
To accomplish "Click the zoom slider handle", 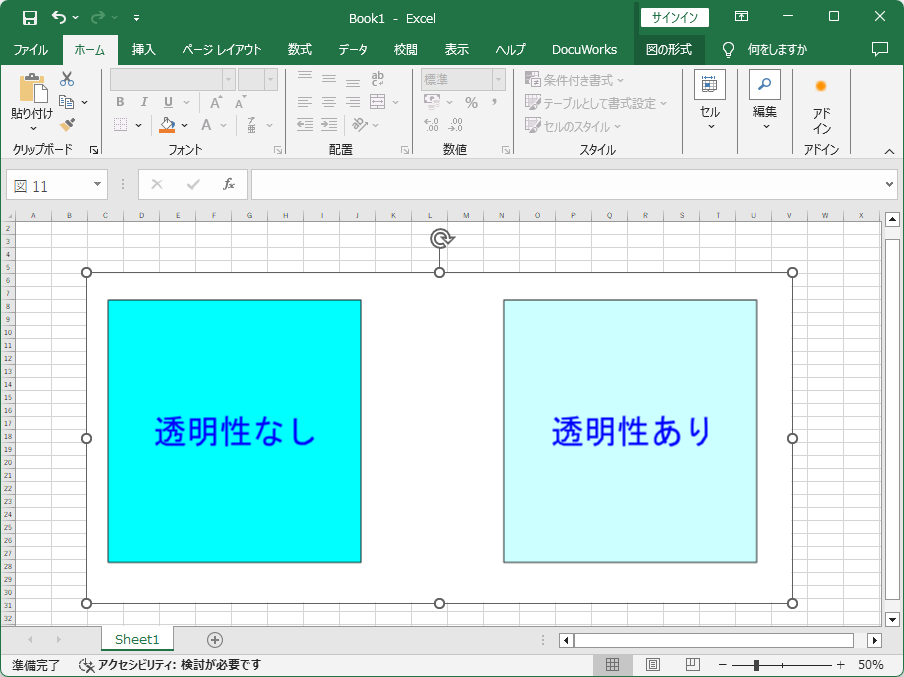I will pyautogui.click(x=756, y=665).
